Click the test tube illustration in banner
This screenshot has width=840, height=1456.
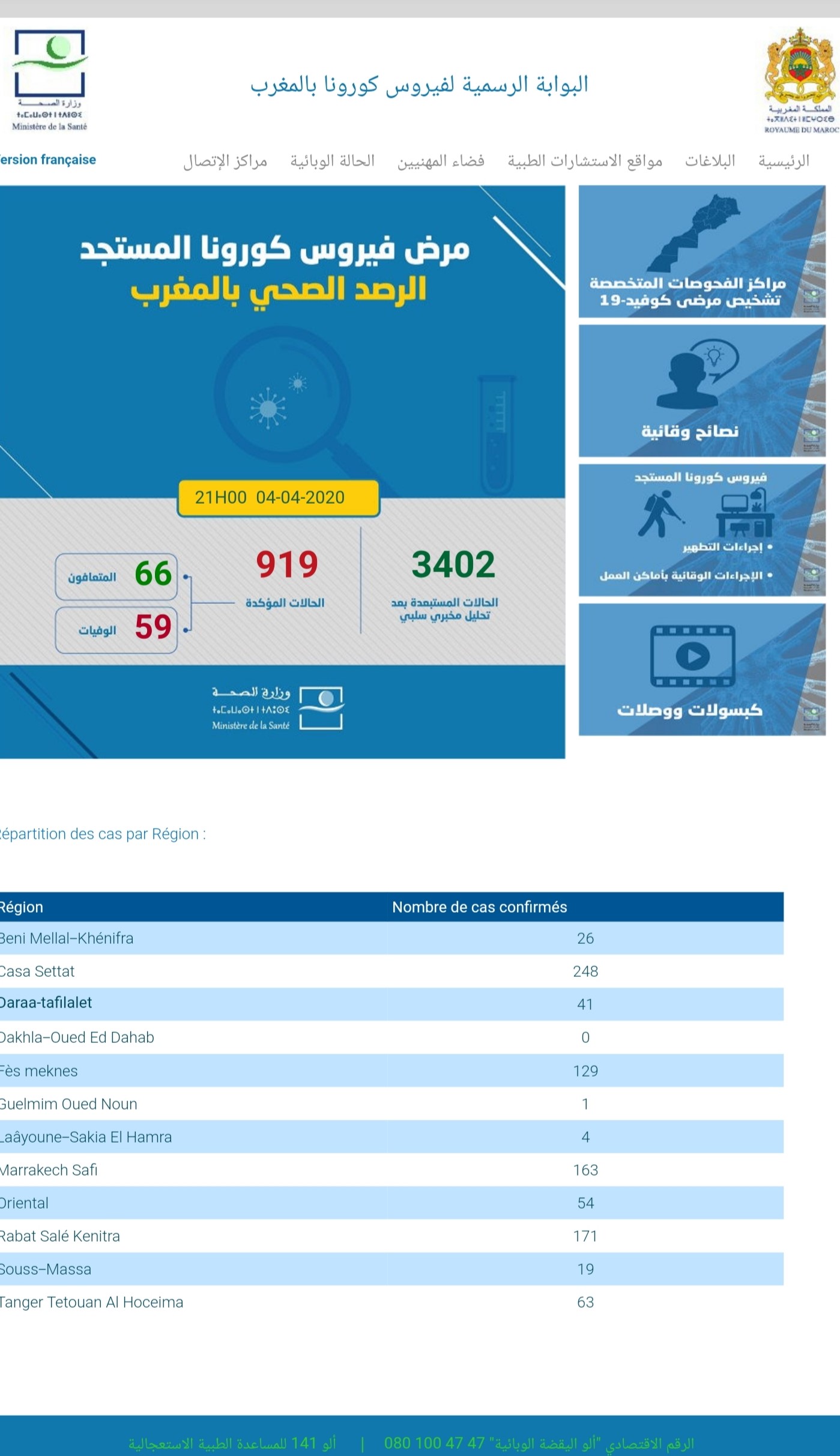pos(496,434)
